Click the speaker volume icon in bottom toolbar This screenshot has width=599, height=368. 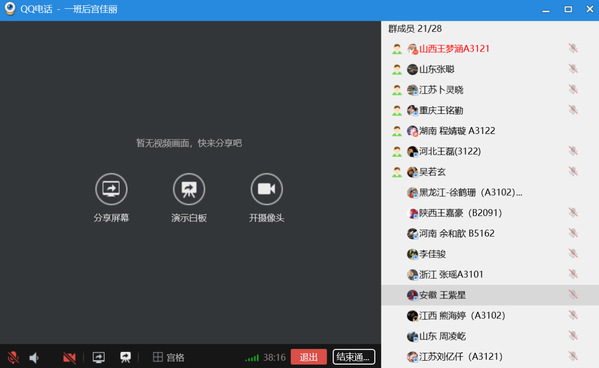34,358
